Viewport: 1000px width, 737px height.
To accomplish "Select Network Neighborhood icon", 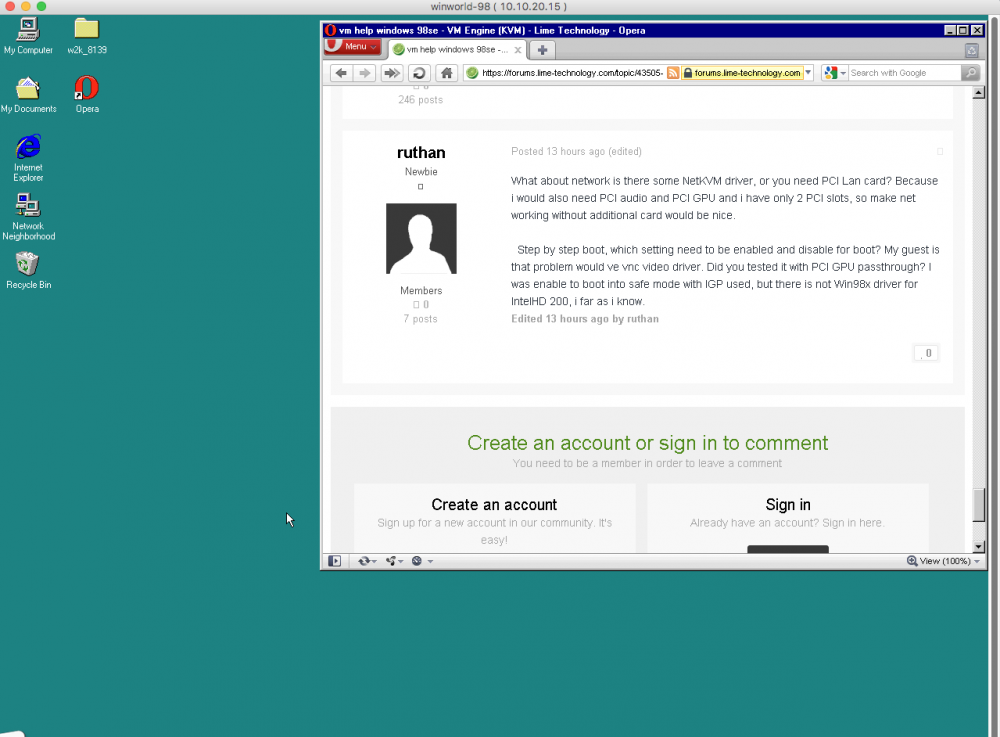I will pos(28,217).
